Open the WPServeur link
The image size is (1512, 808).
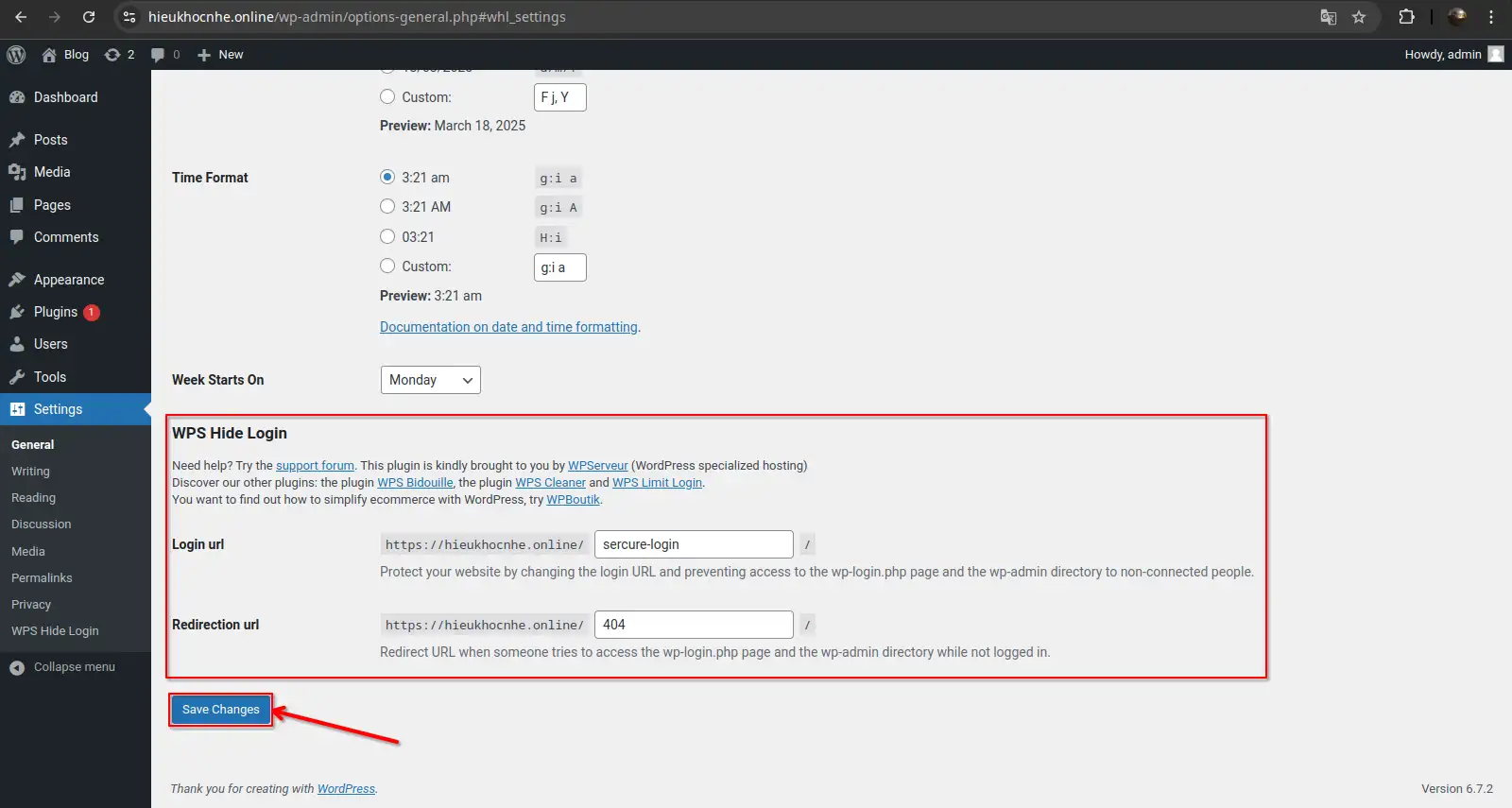597,466
